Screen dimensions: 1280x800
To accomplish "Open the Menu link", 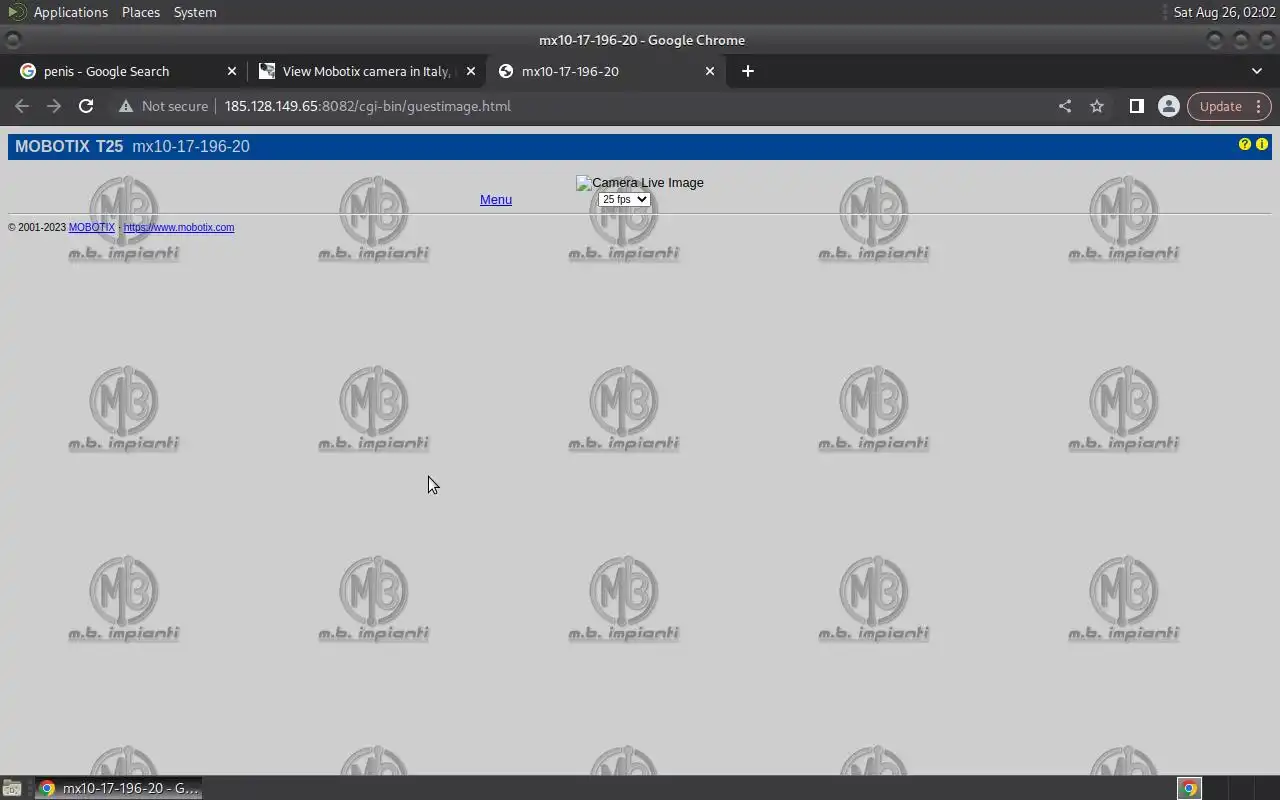I will coord(496,199).
